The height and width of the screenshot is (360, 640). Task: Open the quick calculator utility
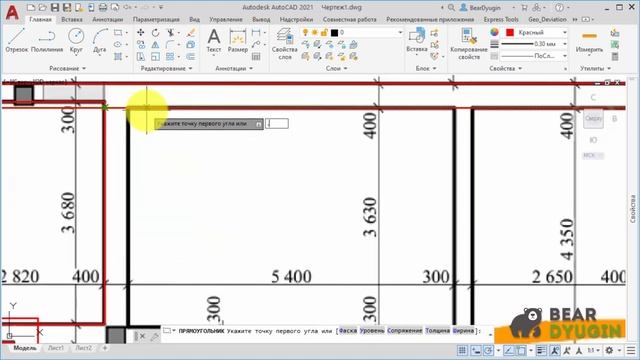(x=615, y=56)
